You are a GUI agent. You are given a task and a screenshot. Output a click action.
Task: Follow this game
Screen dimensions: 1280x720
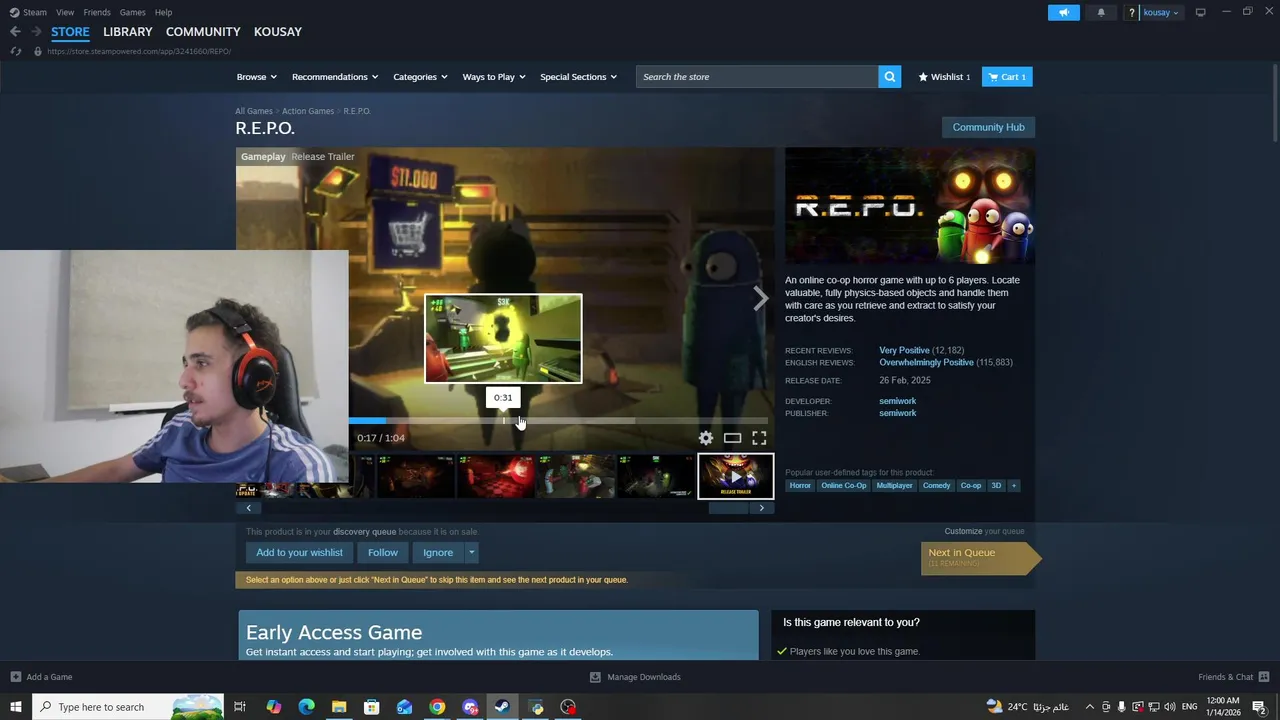click(383, 553)
